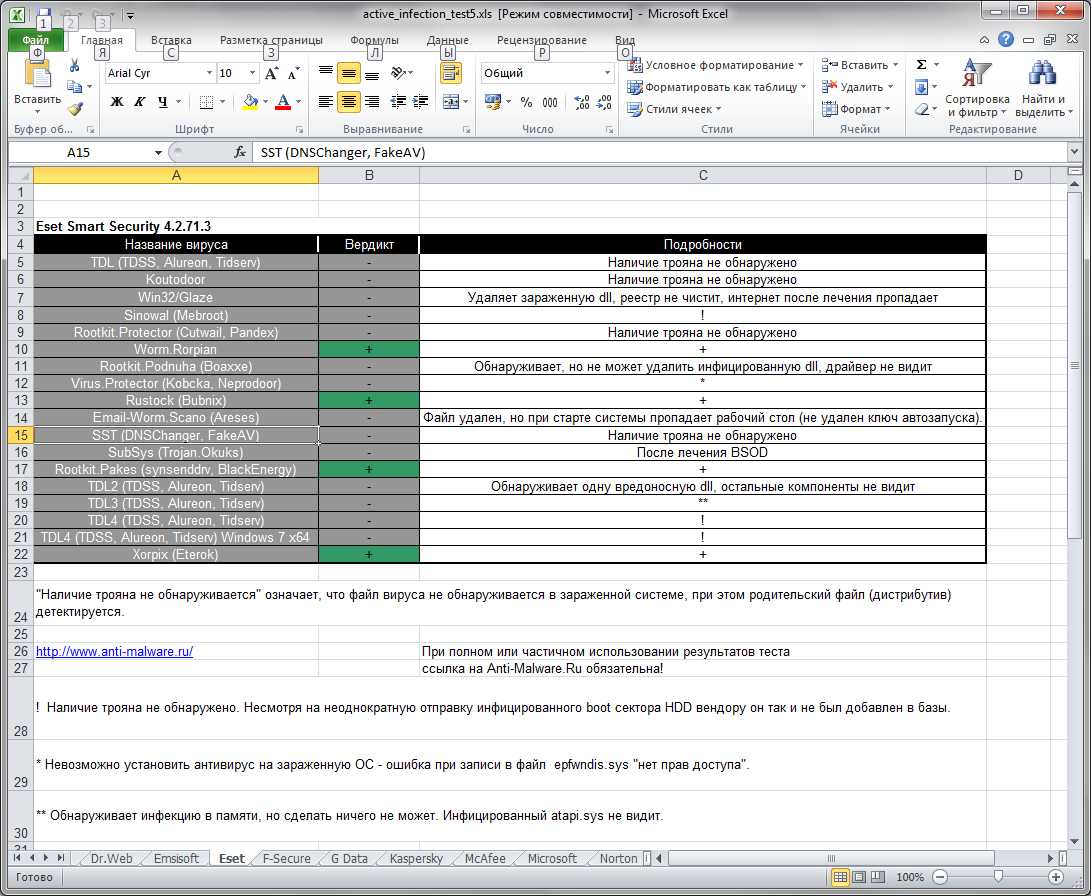Open Условное форматирование menu
This screenshot has height=896, width=1091.
715,65
